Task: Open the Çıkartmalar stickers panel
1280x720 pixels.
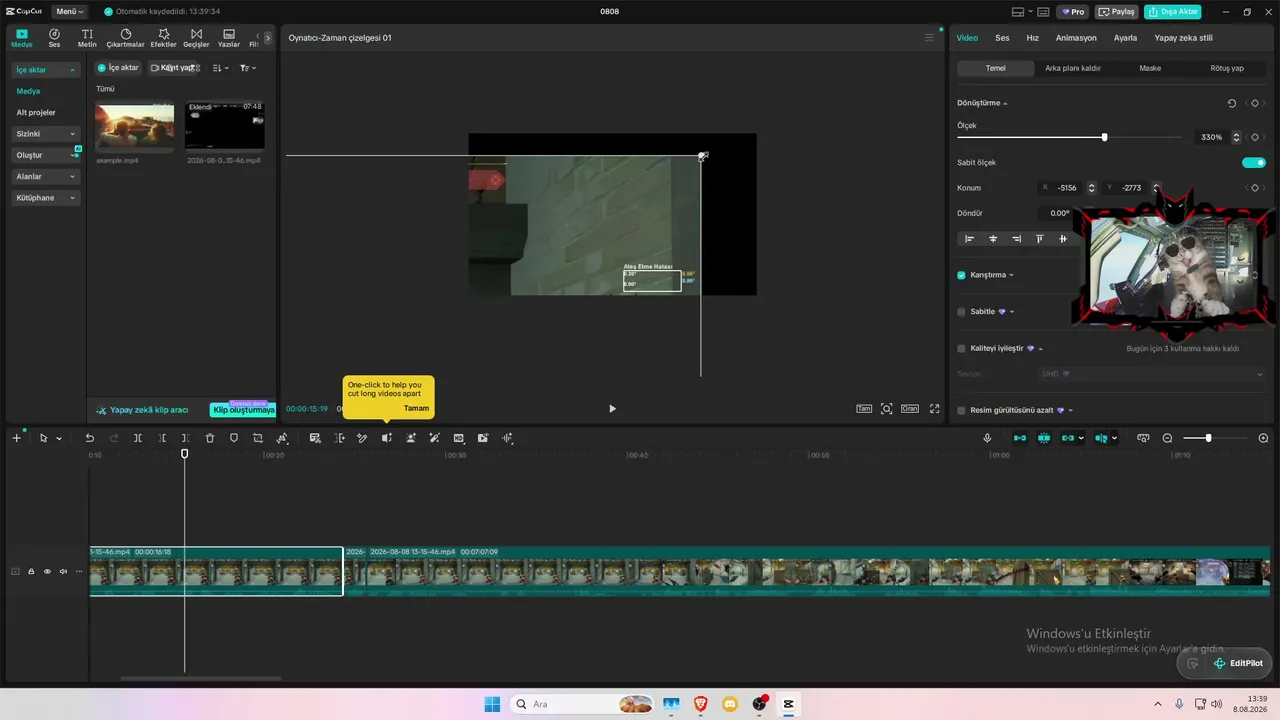Action: (x=126, y=37)
